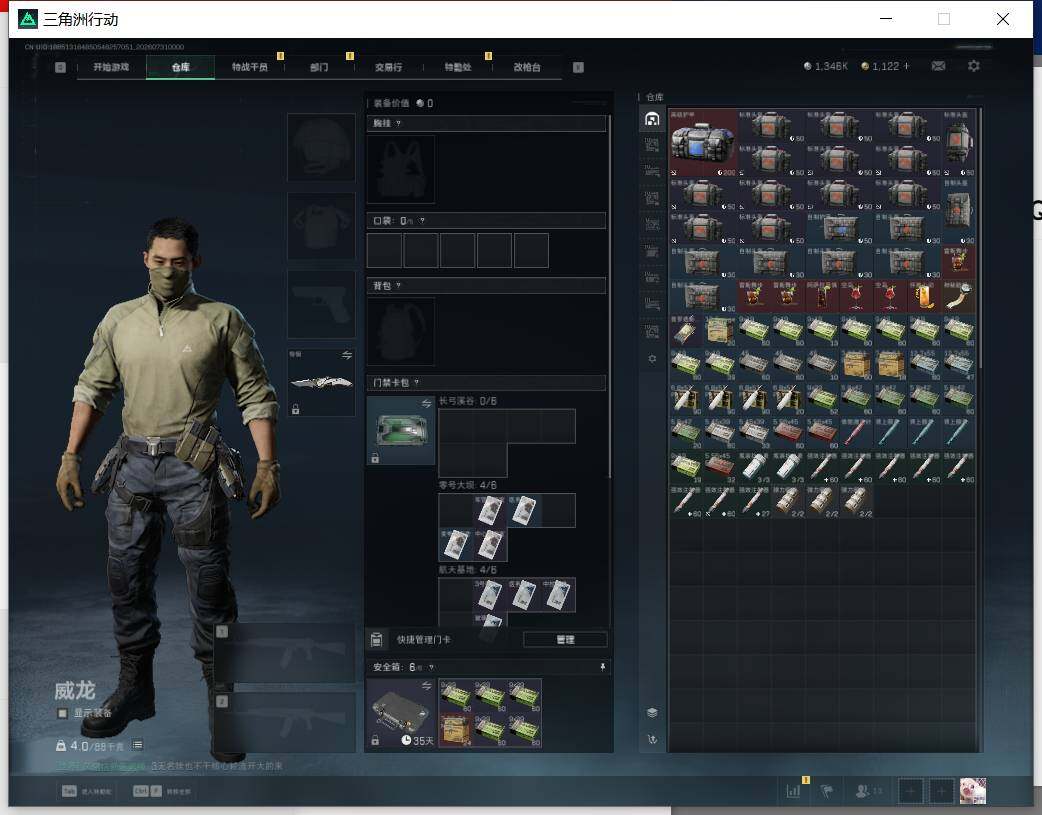This screenshot has width=1042, height=815.
Task: Show help for 背包 section
Action: (x=398, y=286)
